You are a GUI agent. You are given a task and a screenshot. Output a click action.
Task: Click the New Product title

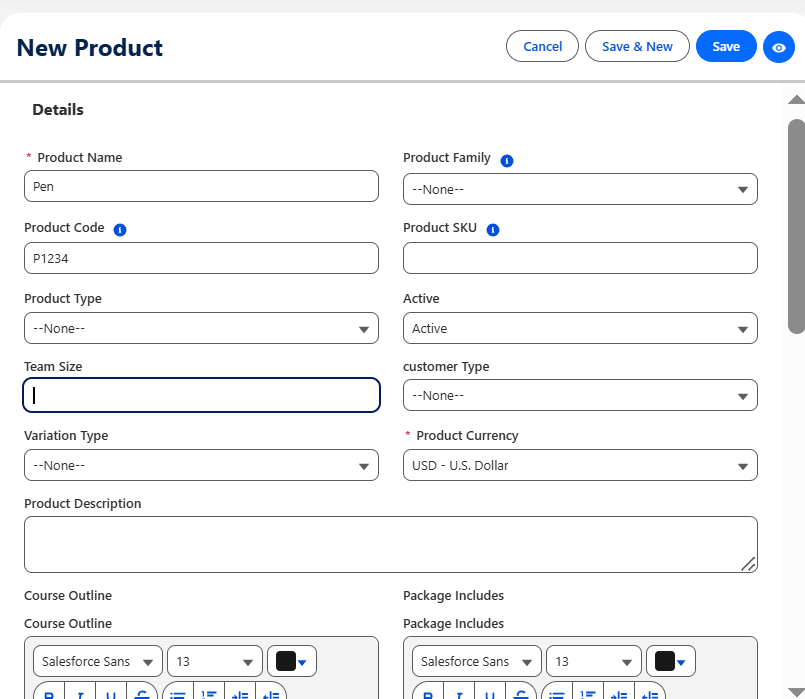click(x=90, y=48)
